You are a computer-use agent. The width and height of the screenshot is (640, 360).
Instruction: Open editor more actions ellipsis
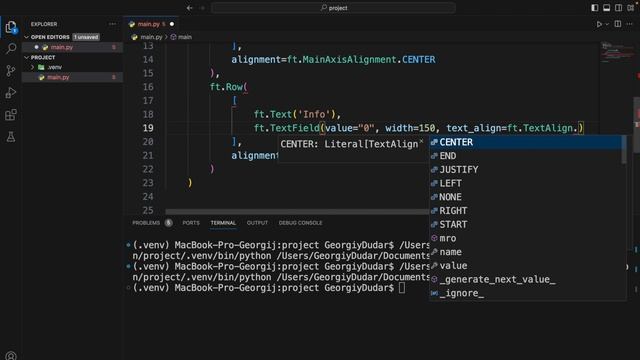[x=630, y=24]
